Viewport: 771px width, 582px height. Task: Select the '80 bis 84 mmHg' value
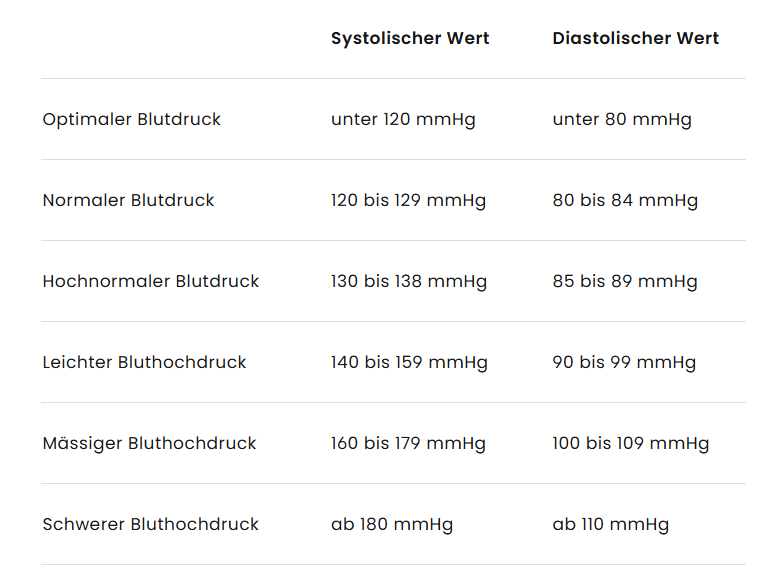click(625, 201)
